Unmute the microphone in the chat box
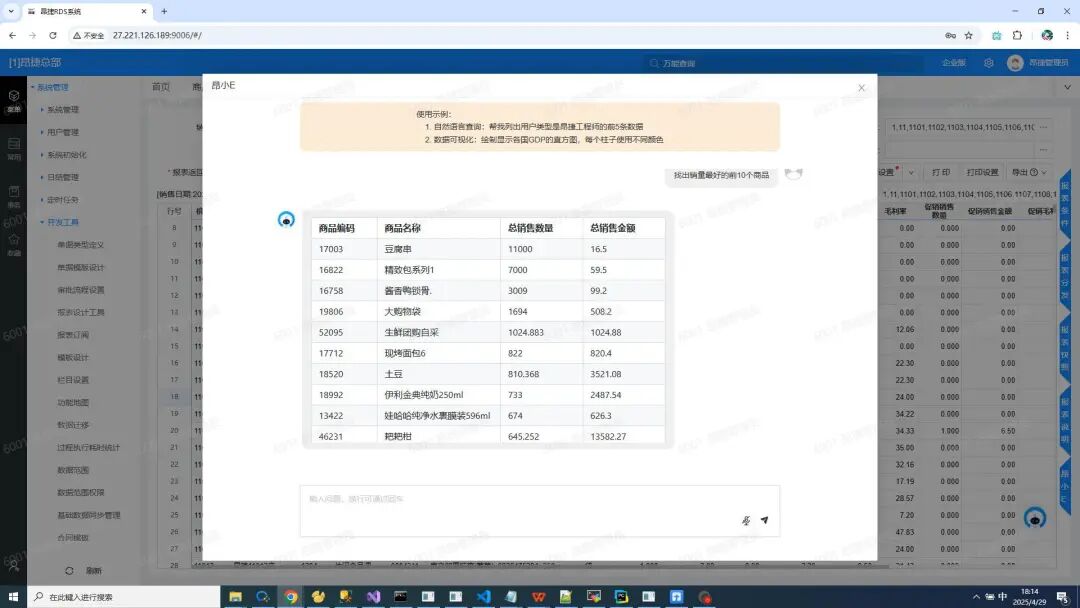1080x608 pixels. (746, 519)
